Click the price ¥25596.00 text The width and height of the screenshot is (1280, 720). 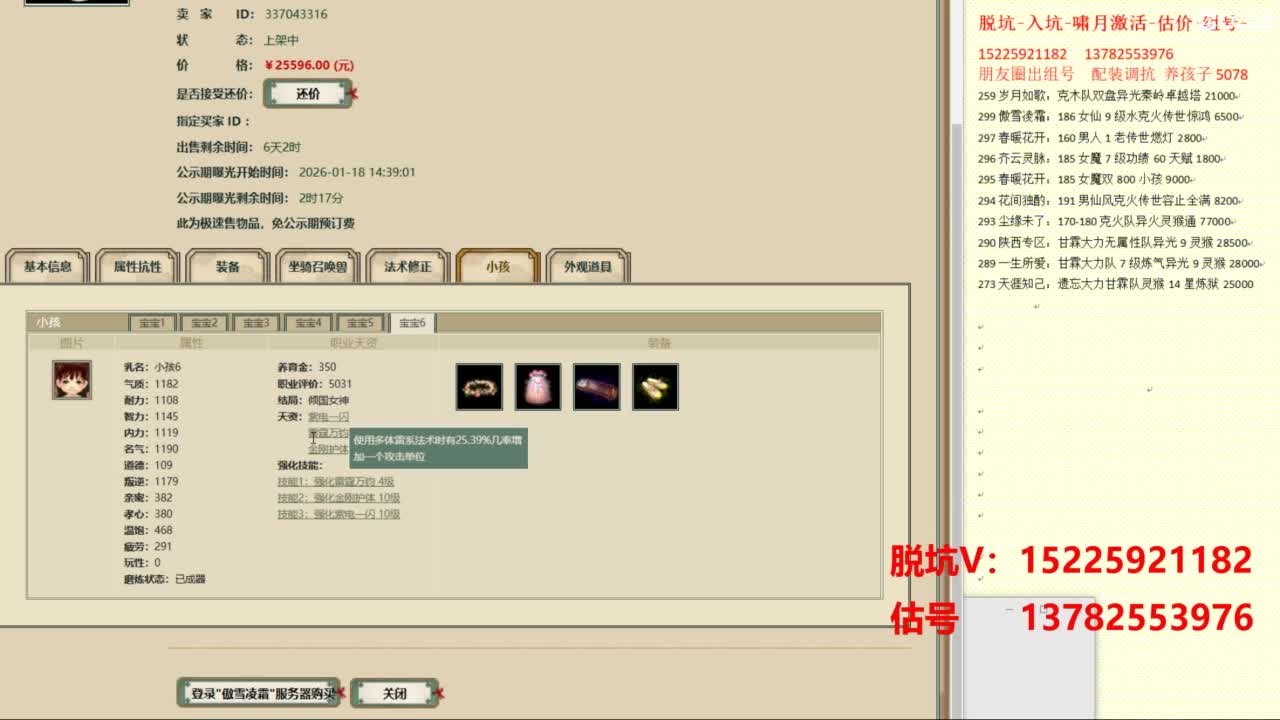pyautogui.click(x=310, y=65)
